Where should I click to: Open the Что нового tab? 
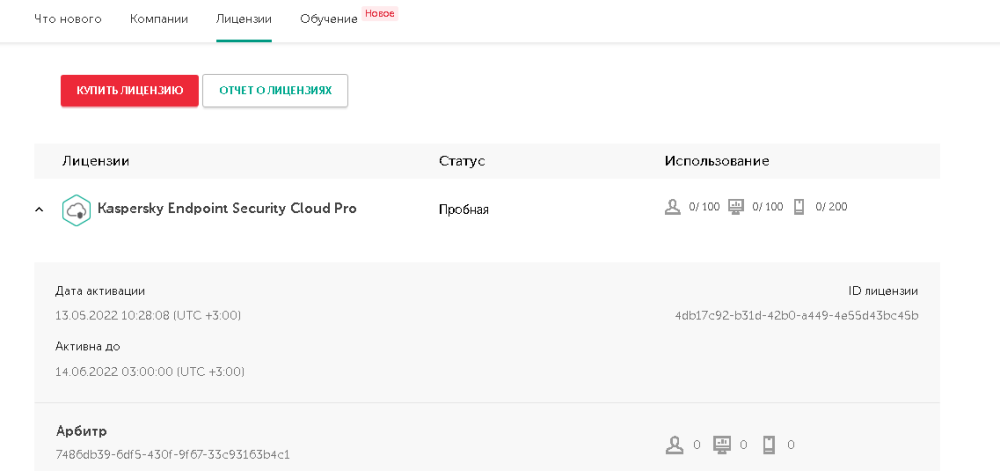coord(68,19)
